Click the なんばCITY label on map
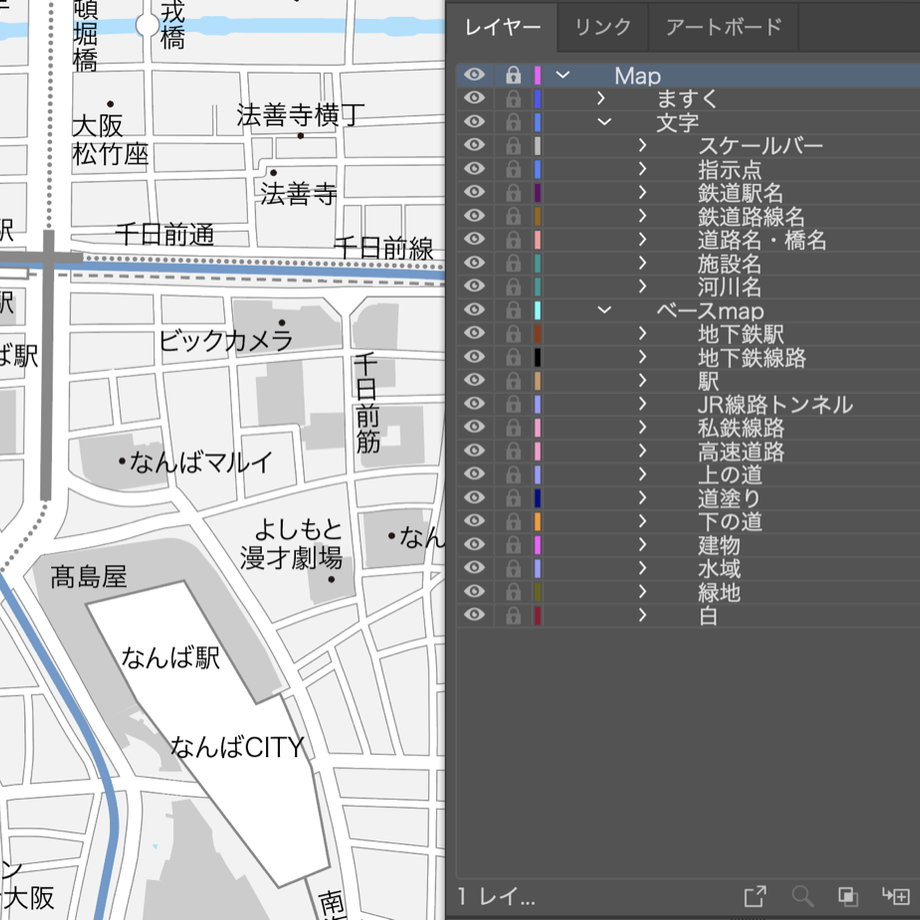 pos(237,748)
